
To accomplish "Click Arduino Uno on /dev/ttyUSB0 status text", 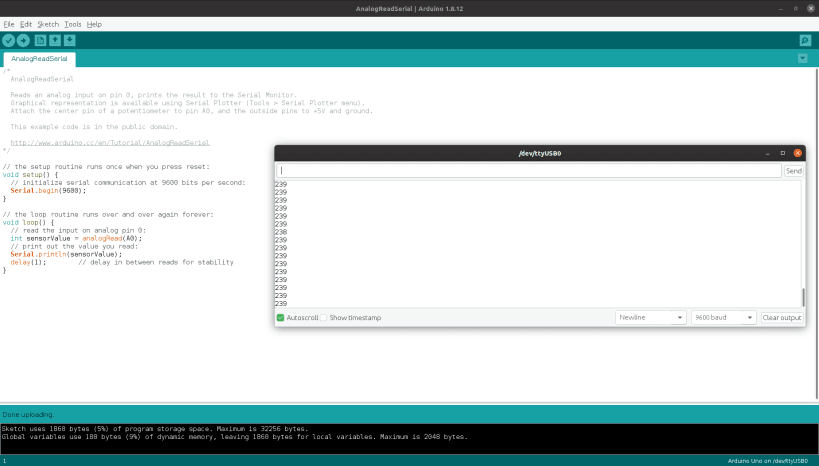I will [768, 461].
